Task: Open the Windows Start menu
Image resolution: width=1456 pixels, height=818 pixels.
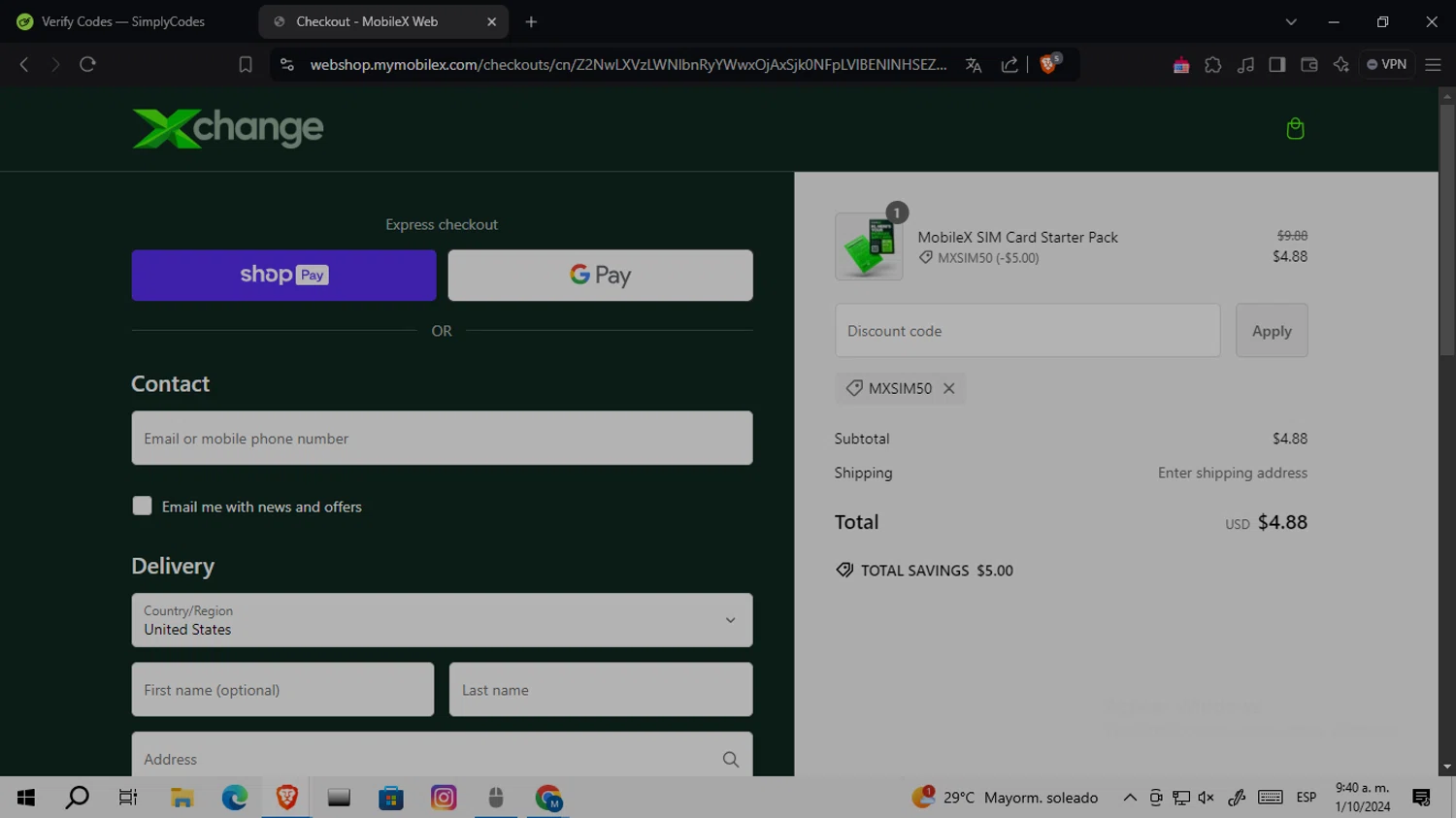Action: [x=26, y=798]
